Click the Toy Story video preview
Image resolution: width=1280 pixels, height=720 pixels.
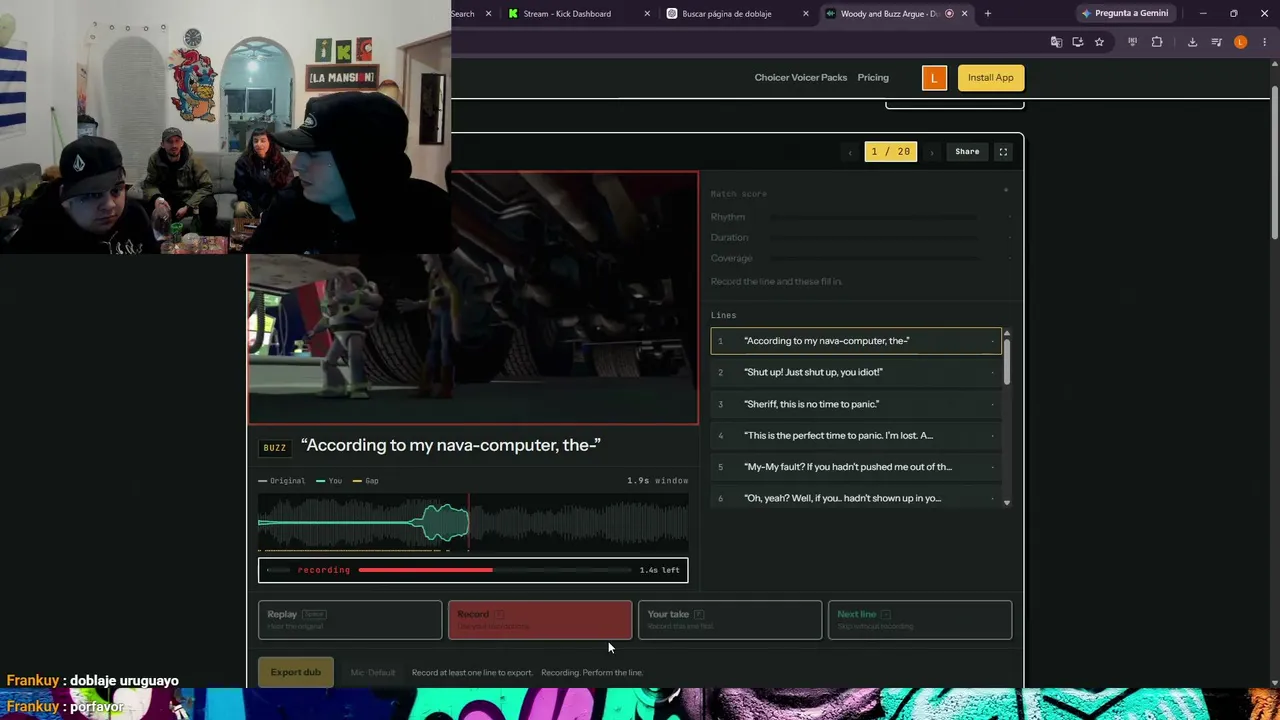[473, 298]
